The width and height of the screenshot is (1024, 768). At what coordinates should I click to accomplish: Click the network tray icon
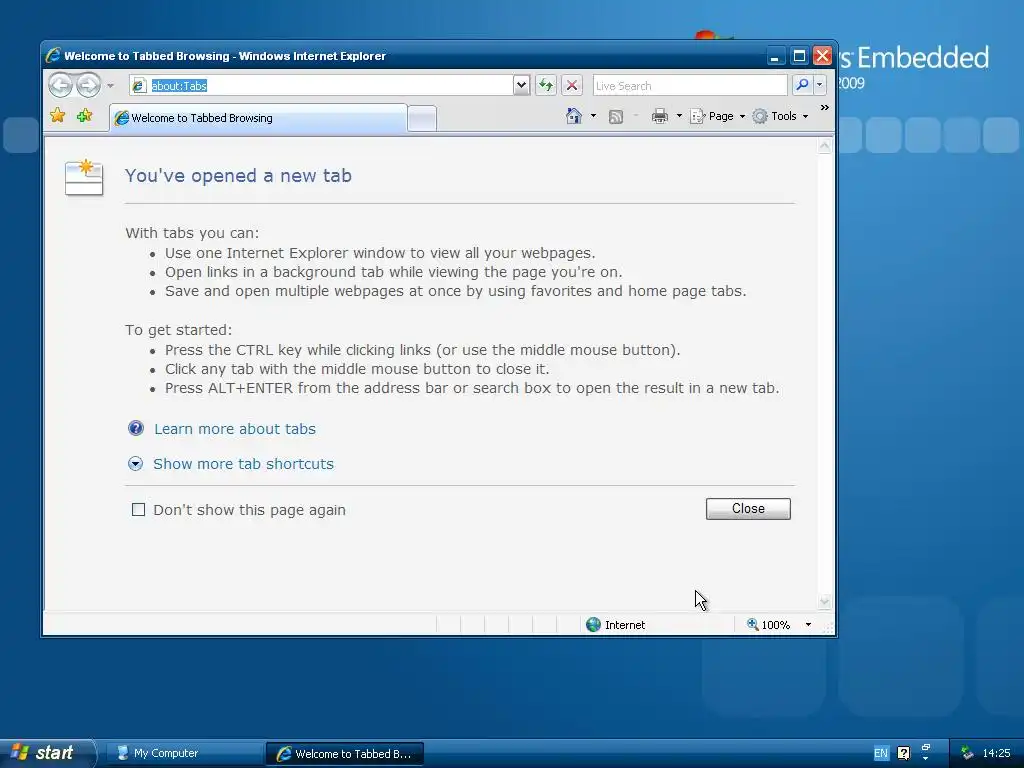[967, 753]
